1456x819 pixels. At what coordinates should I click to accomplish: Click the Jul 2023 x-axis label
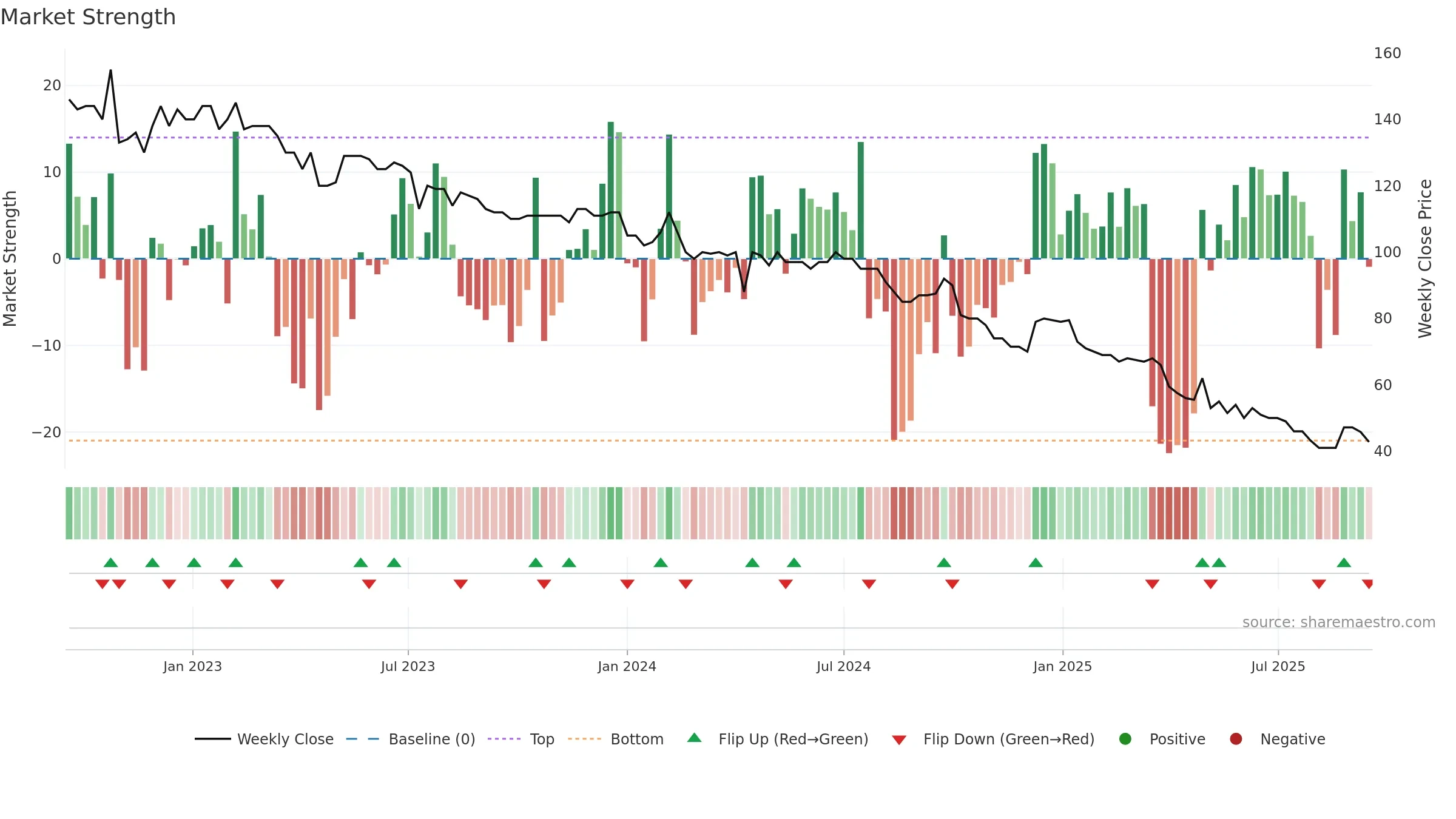[408, 667]
